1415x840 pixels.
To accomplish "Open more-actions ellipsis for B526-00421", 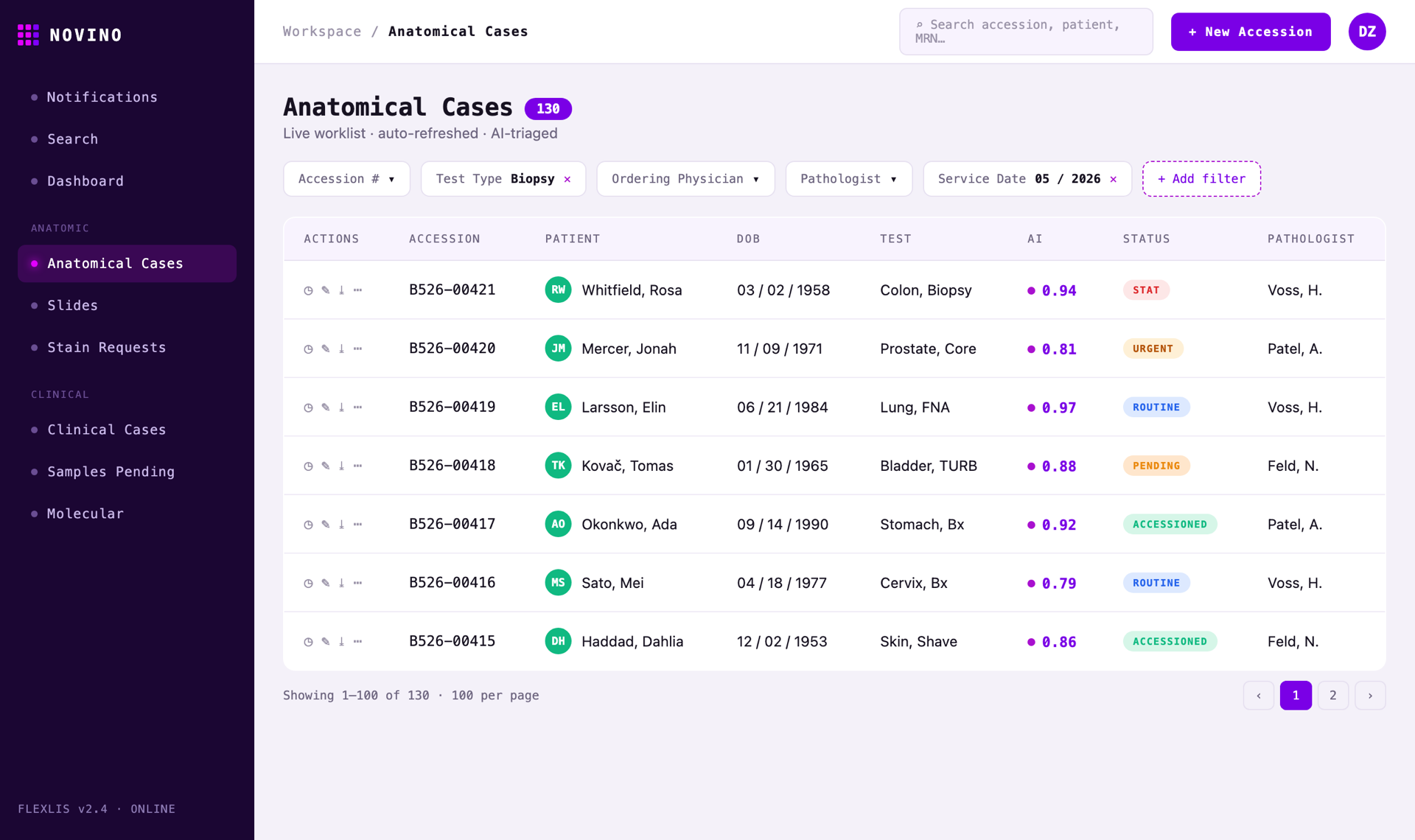I will (x=358, y=290).
